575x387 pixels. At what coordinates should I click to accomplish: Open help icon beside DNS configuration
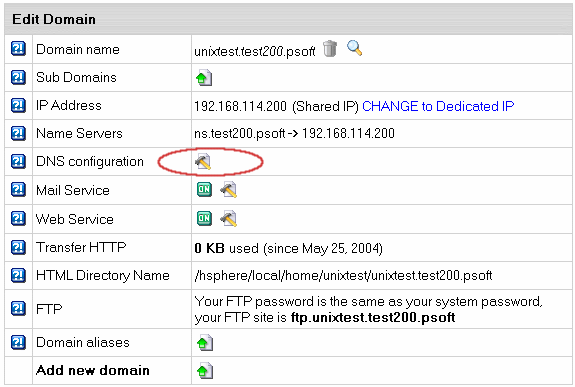click(x=18, y=161)
